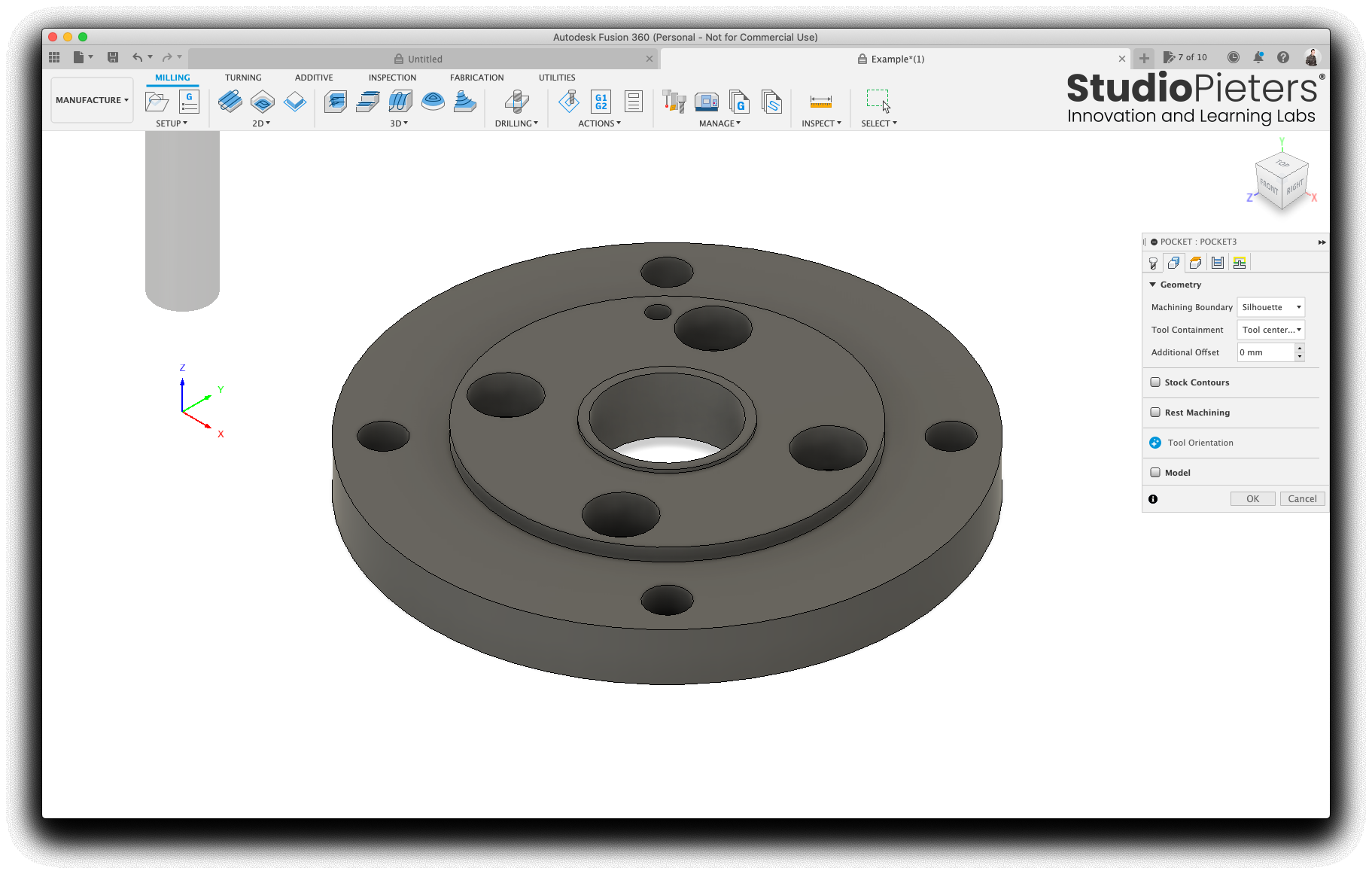The width and height of the screenshot is (1372, 874).
Task: Expand the MANAGE menu
Action: tap(719, 123)
